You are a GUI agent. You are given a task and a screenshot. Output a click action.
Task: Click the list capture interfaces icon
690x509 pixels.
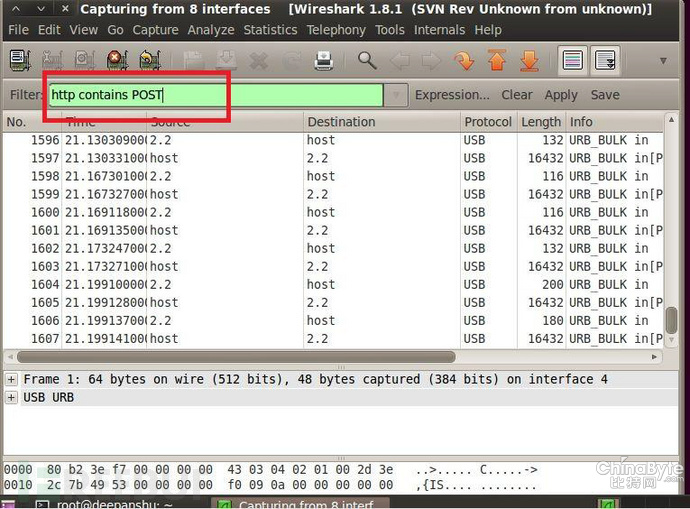(x=20, y=61)
